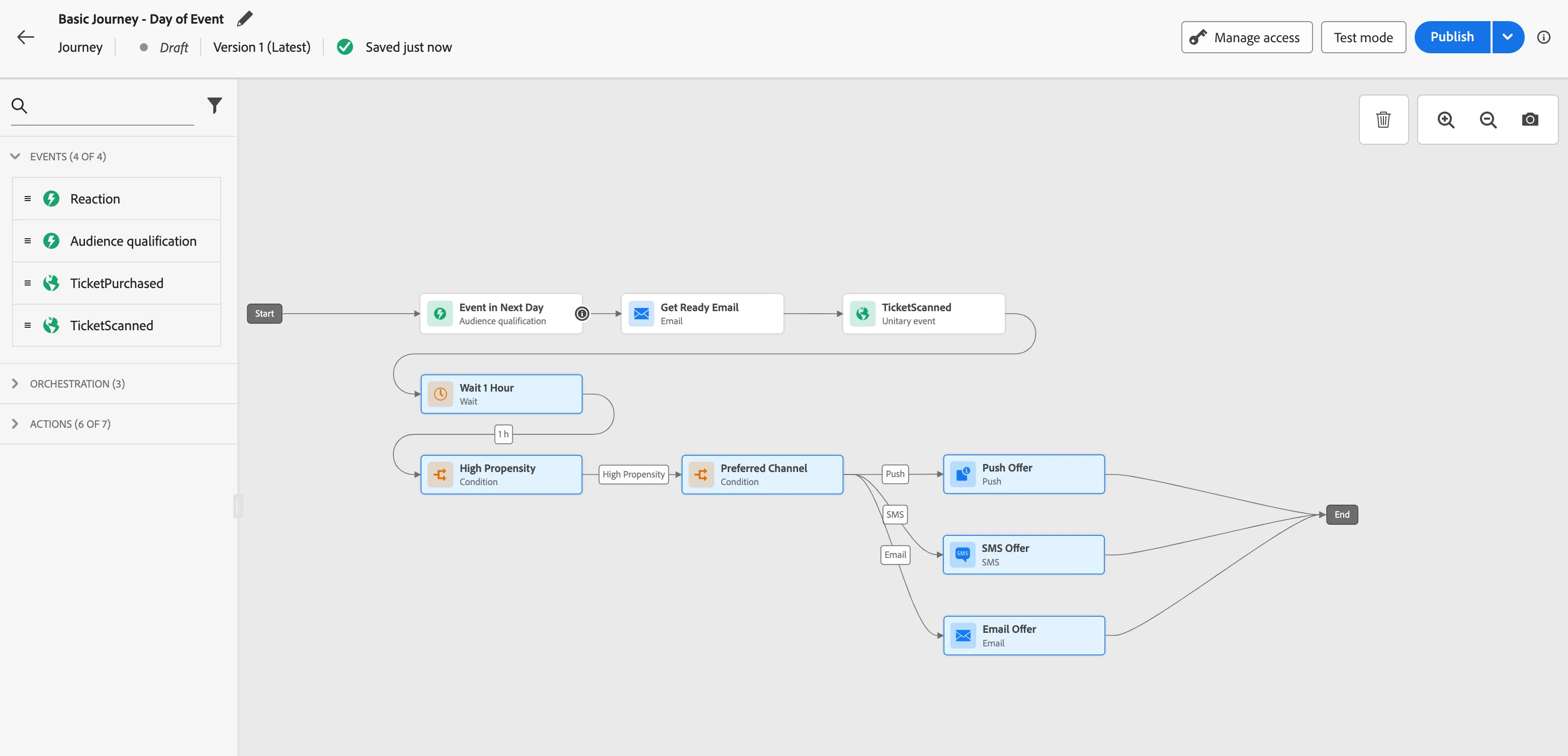The image size is (1568, 756).
Task: Zoom out of the canvas
Action: pos(1488,119)
